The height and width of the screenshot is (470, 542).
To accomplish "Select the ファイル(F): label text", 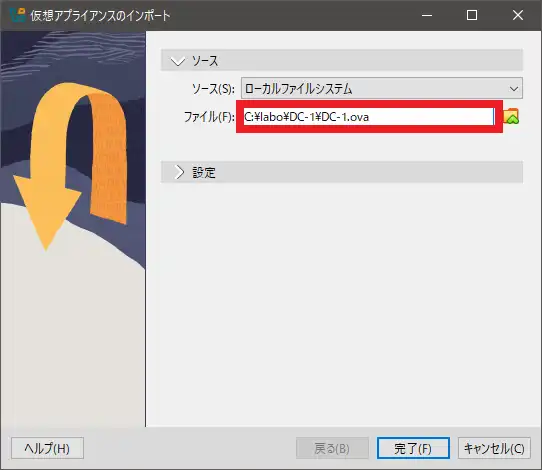I will 209,117.
